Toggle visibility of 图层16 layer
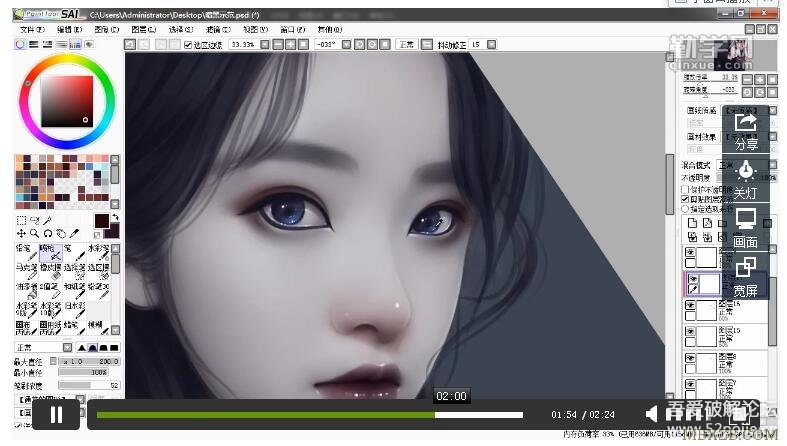Viewport: 787px width, 446px height. pos(691,306)
